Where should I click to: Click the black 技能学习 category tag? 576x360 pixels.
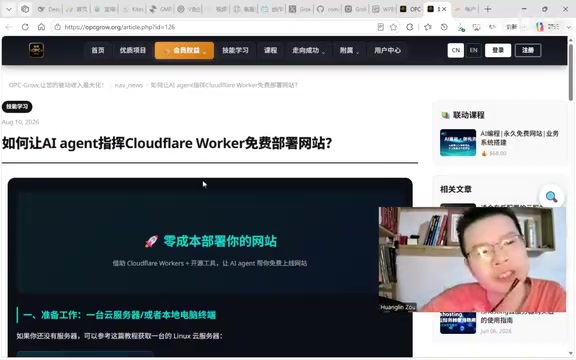17,107
